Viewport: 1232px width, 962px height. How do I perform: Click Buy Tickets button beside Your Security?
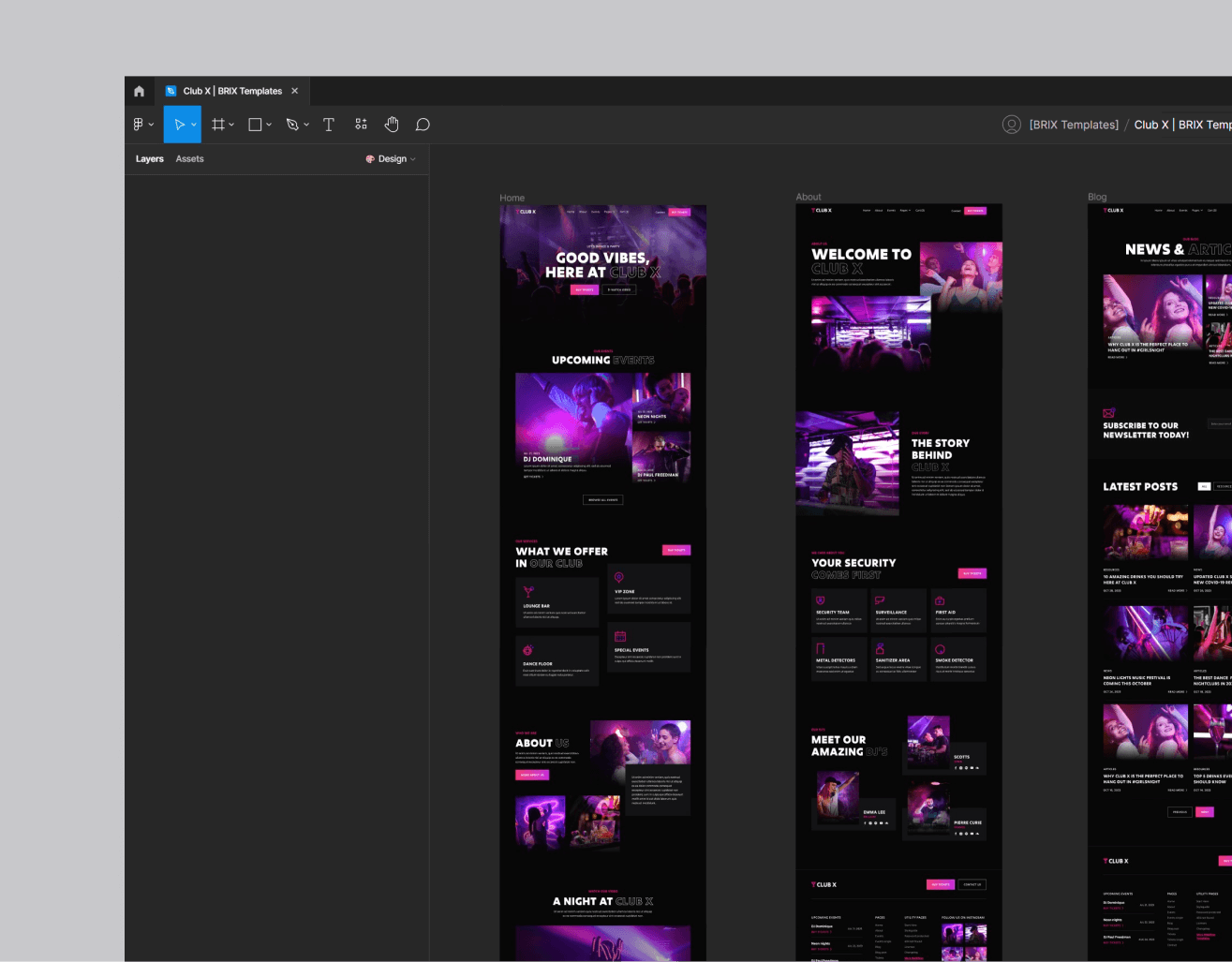point(972,573)
